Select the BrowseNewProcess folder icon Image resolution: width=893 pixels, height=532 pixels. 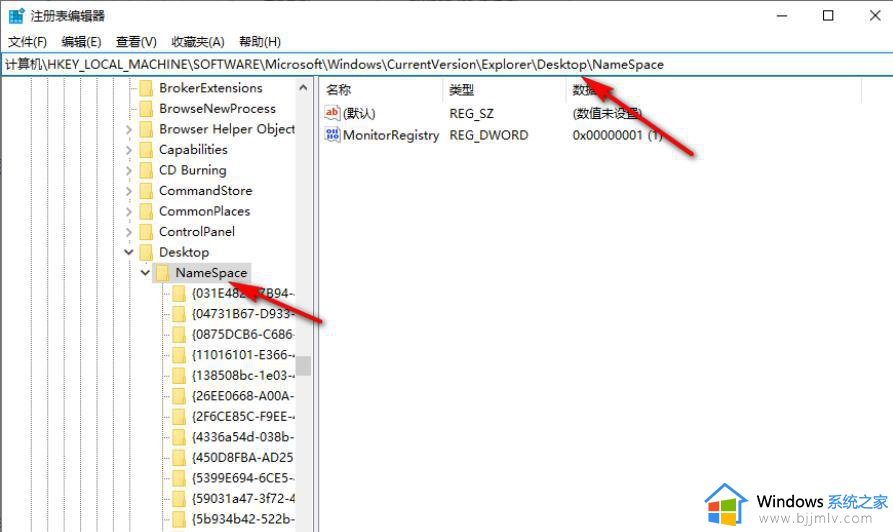pos(146,109)
